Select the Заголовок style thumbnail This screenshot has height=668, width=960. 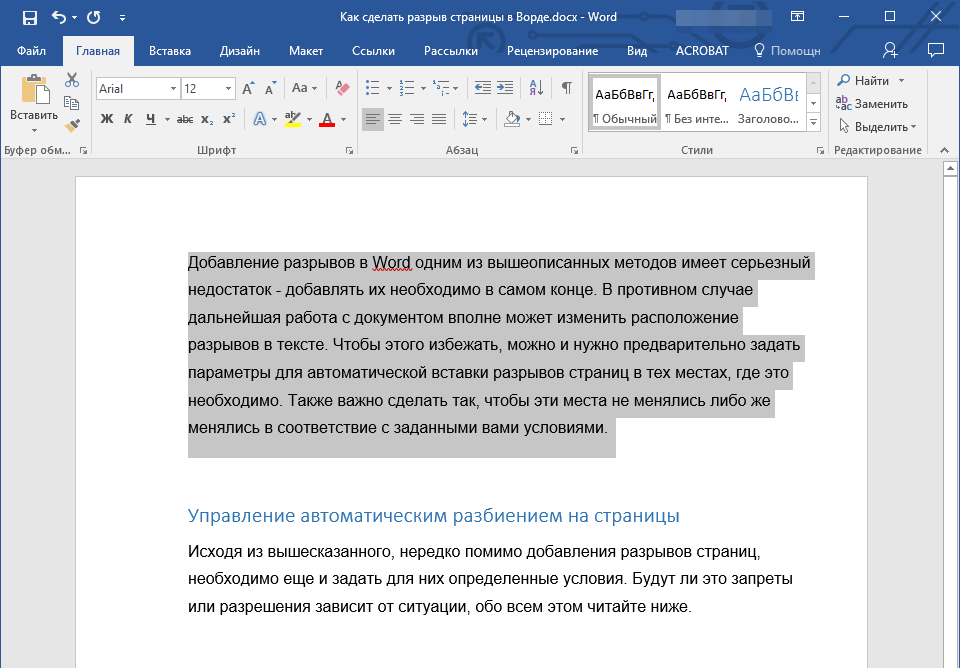768,104
